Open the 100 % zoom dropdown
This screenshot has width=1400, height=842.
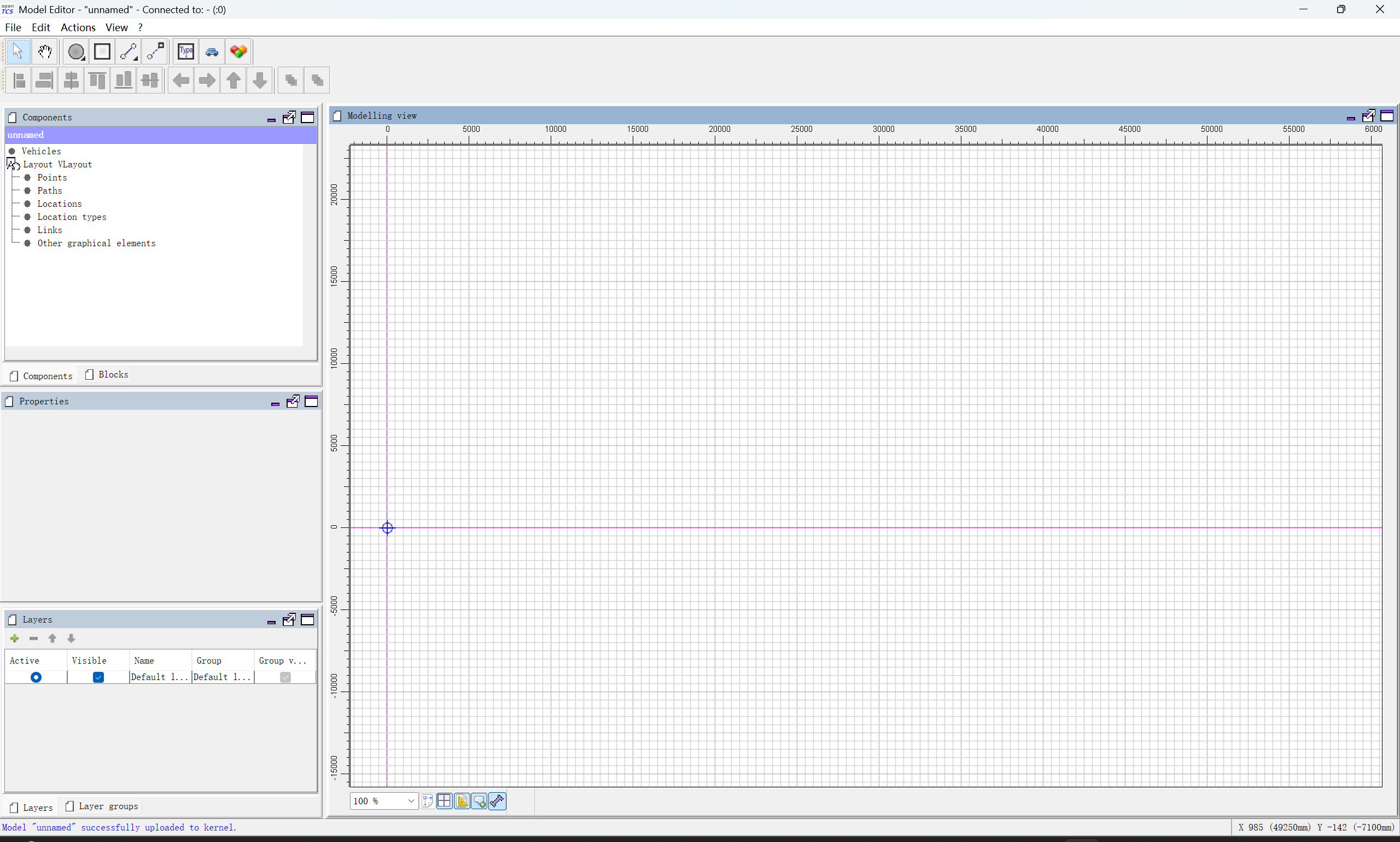[411, 800]
